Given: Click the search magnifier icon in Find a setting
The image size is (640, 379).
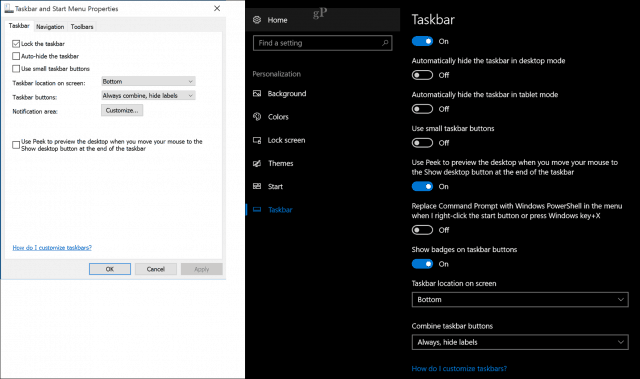Looking at the screenshot, I should [x=385, y=43].
